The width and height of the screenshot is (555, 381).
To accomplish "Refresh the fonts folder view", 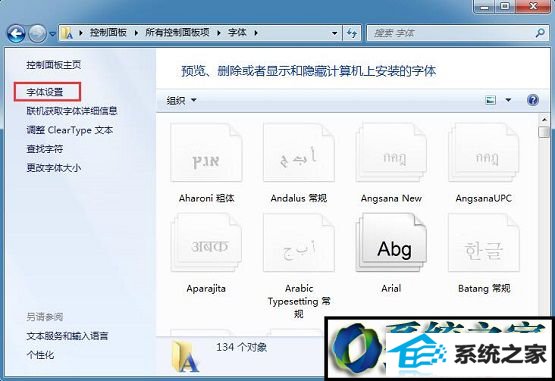I will click(352, 34).
